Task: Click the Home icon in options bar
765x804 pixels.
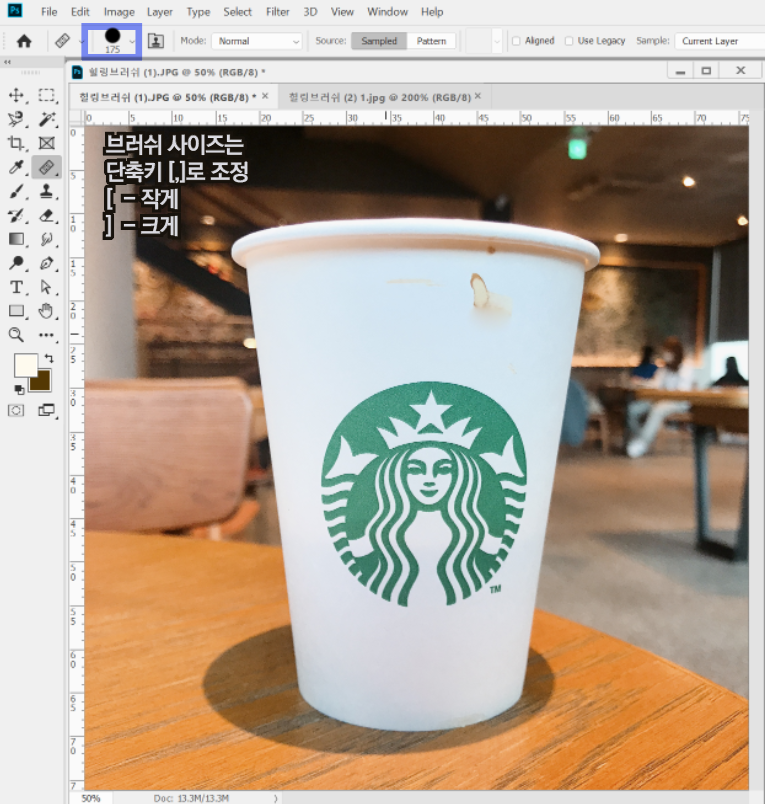Action: click(x=24, y=41)
